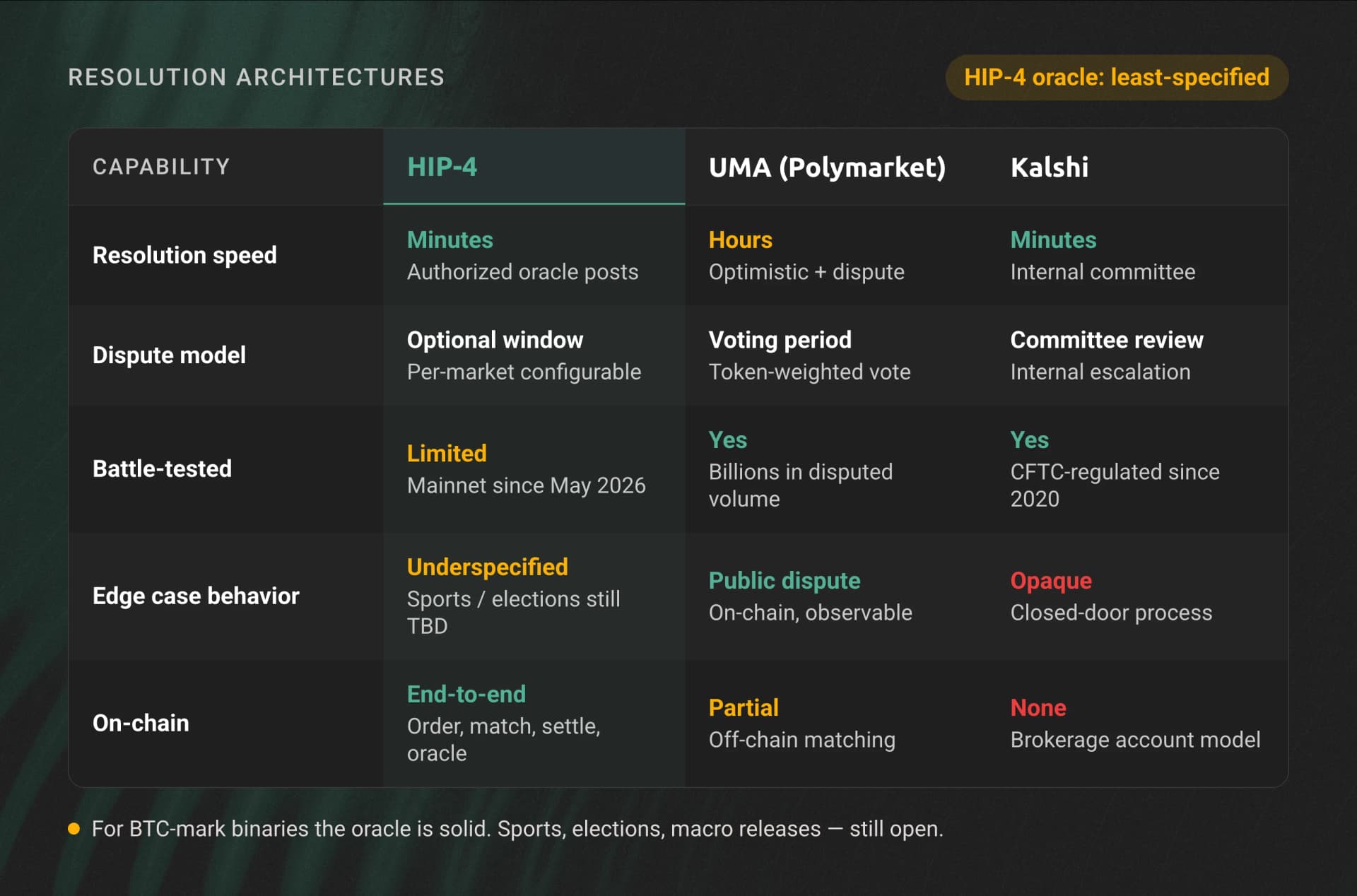Image resolution: width=1357 pixels, height=896 pixels.
Task: Select the Kalshi column header
Action: (1050, 167)
